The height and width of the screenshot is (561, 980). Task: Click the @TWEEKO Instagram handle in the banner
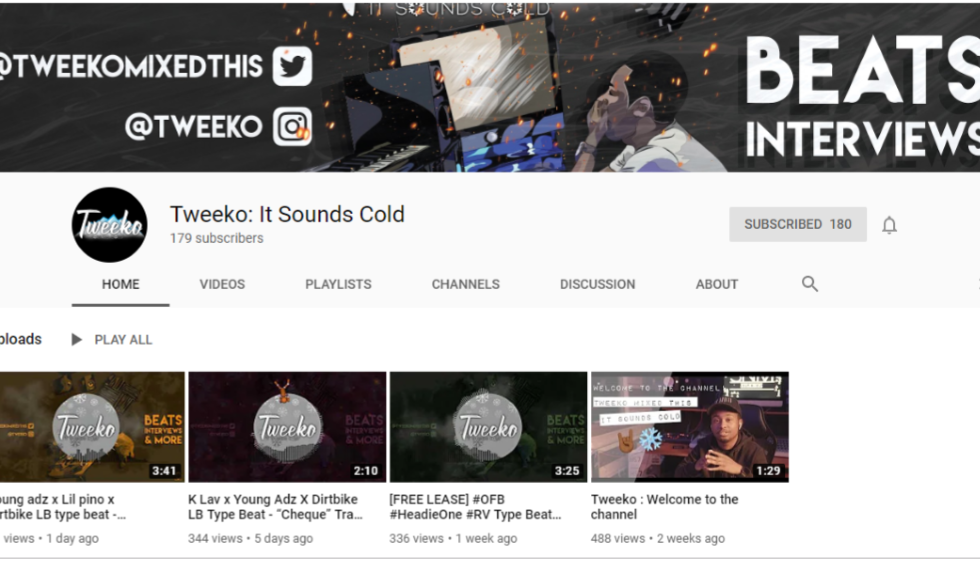pos(194,127)
